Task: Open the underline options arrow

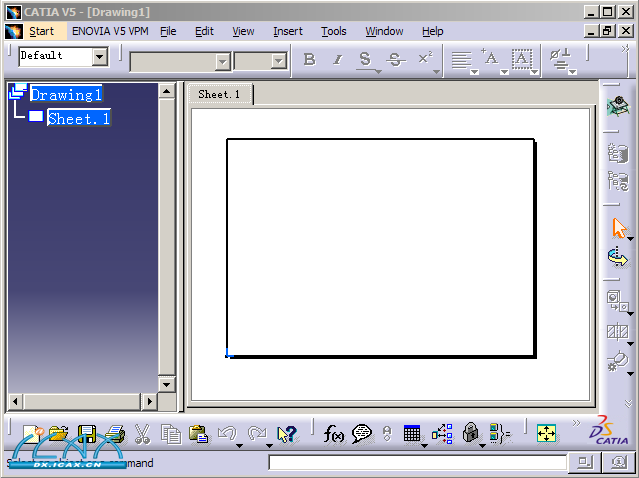Action: point(378,72)
